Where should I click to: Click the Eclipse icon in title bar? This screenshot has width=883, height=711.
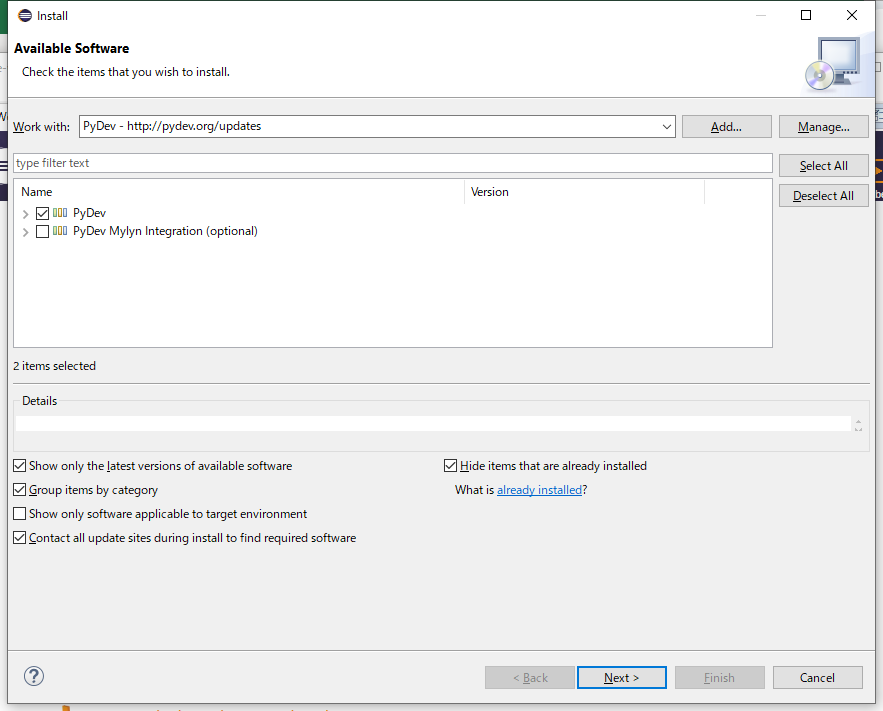click(x=25, y=15)
